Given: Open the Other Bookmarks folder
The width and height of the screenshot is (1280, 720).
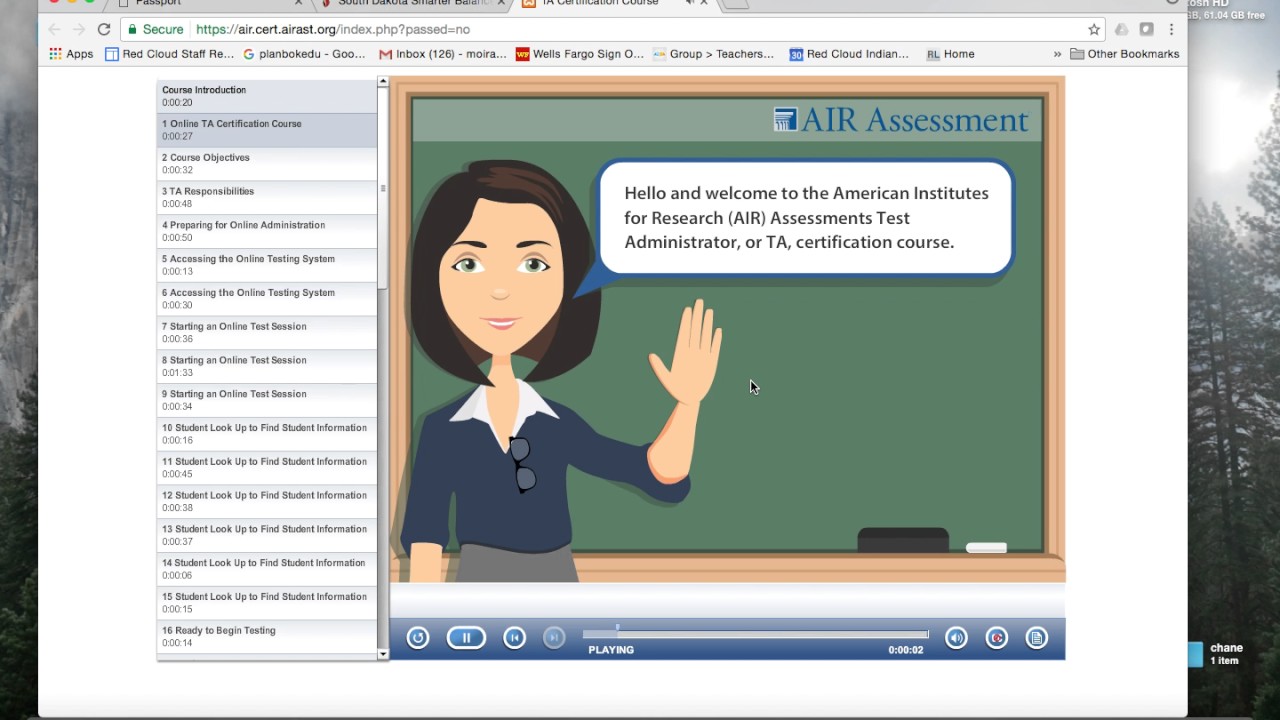Looking at the screenshot, I should [x=1124, y=54].
